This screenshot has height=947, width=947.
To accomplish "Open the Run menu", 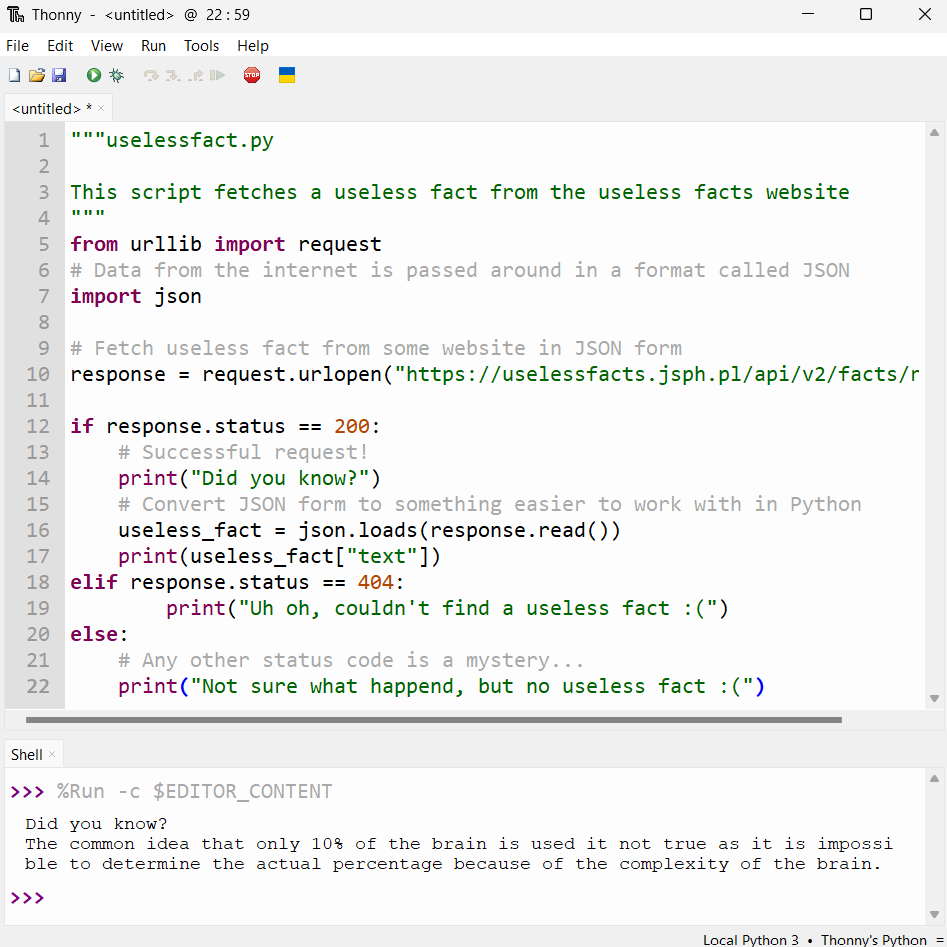I will [x=153, y=46].
